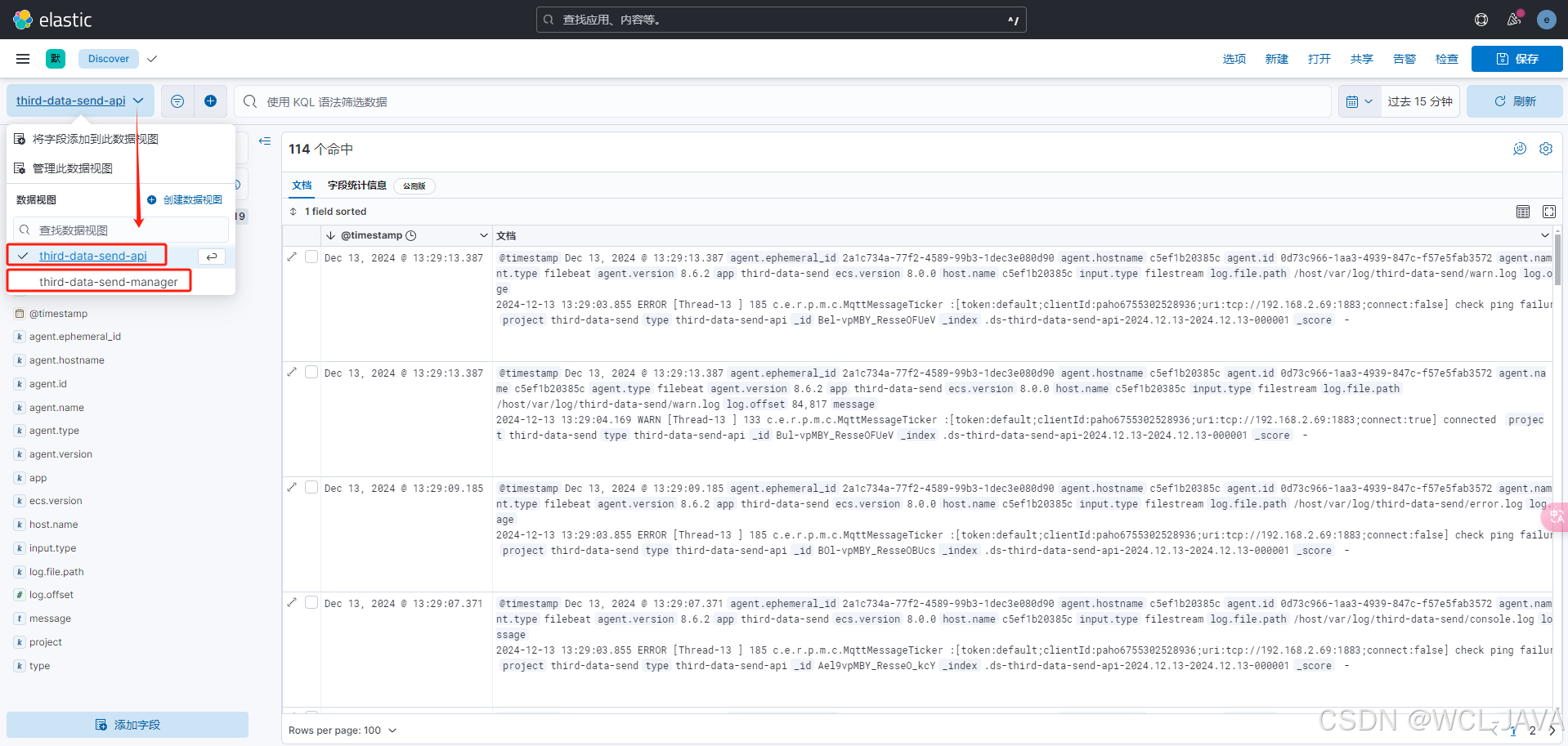Go to next results page arrow
Image resolution: width=1568 pixels, height=746 pixels.
[x=1552, y=730]
